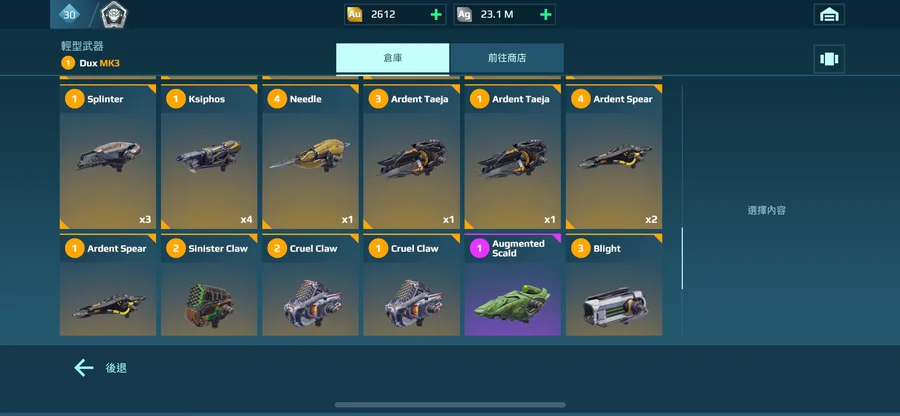Add gold with the Au plus button
Screen dimensions: 900x416
[x=436, y=14]
